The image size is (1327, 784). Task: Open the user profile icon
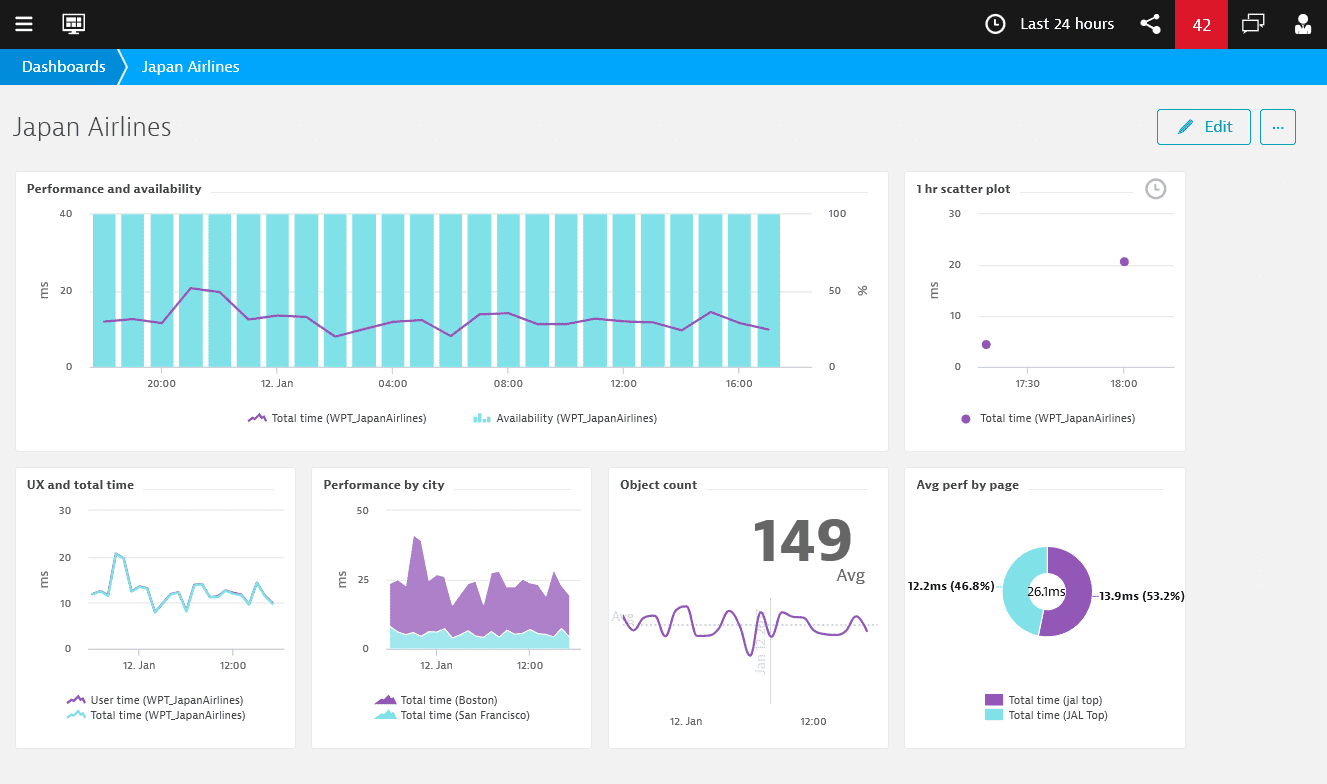click(1302, 24)
